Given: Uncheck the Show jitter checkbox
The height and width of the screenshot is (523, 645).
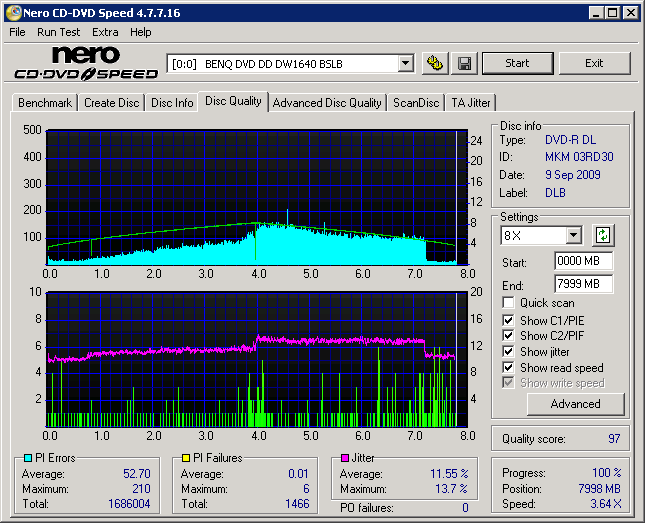Looking at the screenshot, I should [509, 352].
